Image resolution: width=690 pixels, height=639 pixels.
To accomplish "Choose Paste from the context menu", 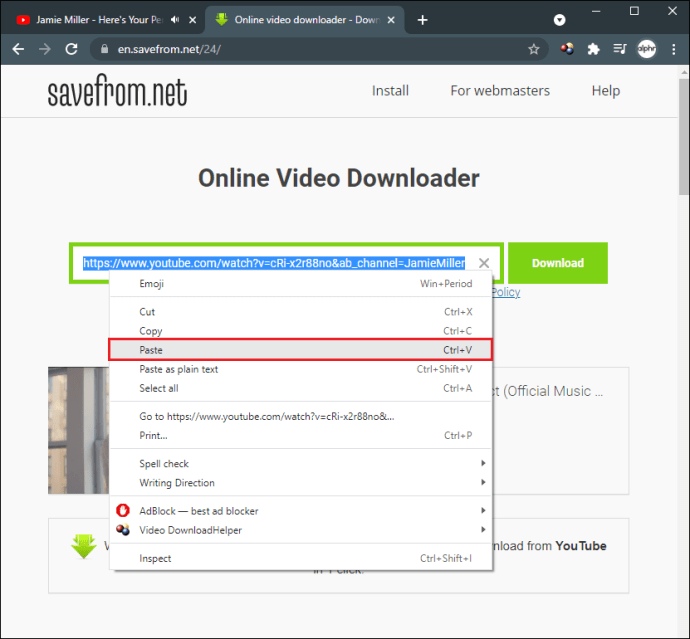I will (x=301, y=350).
